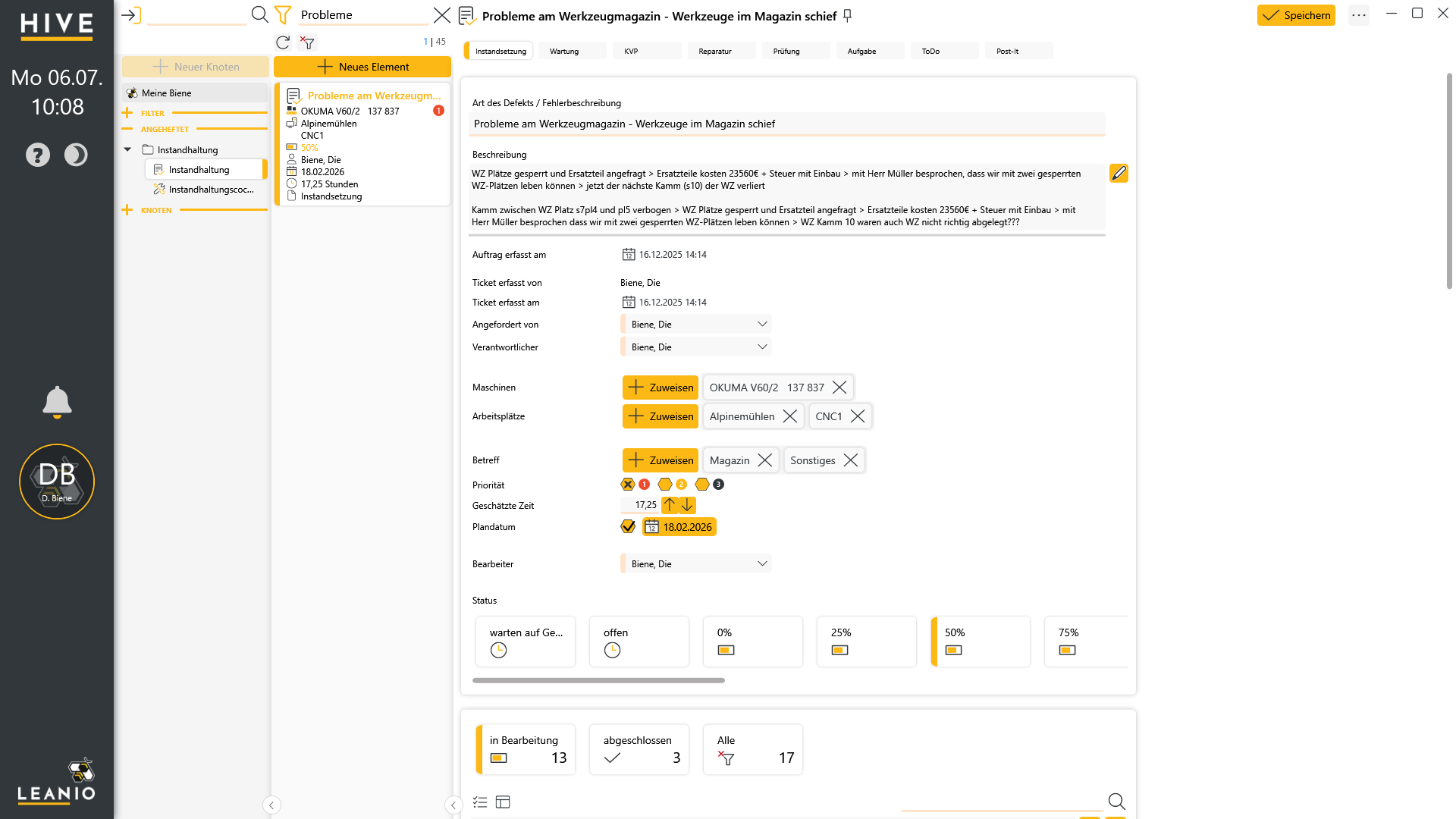
Task: Click the horizontal status scrollbar
Action: pyautogui.click(x=598, y=681)
